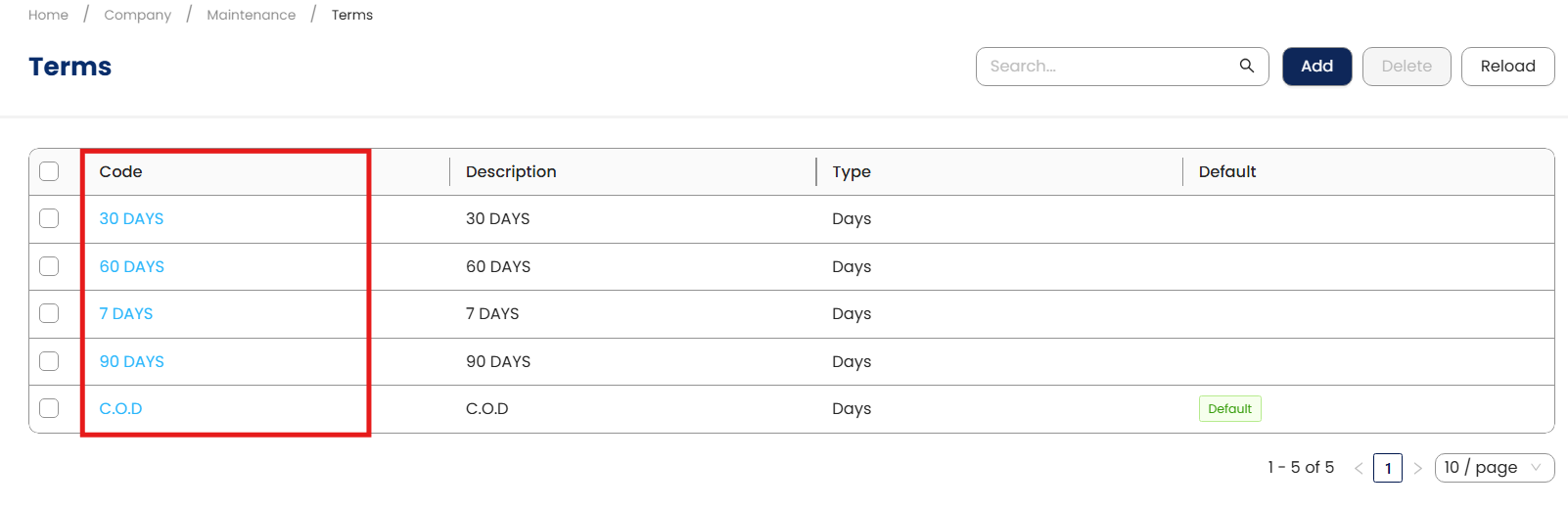This screenshot has height=509, width=1568.
Task: Click the Reload button
Action: (1507, 67)
